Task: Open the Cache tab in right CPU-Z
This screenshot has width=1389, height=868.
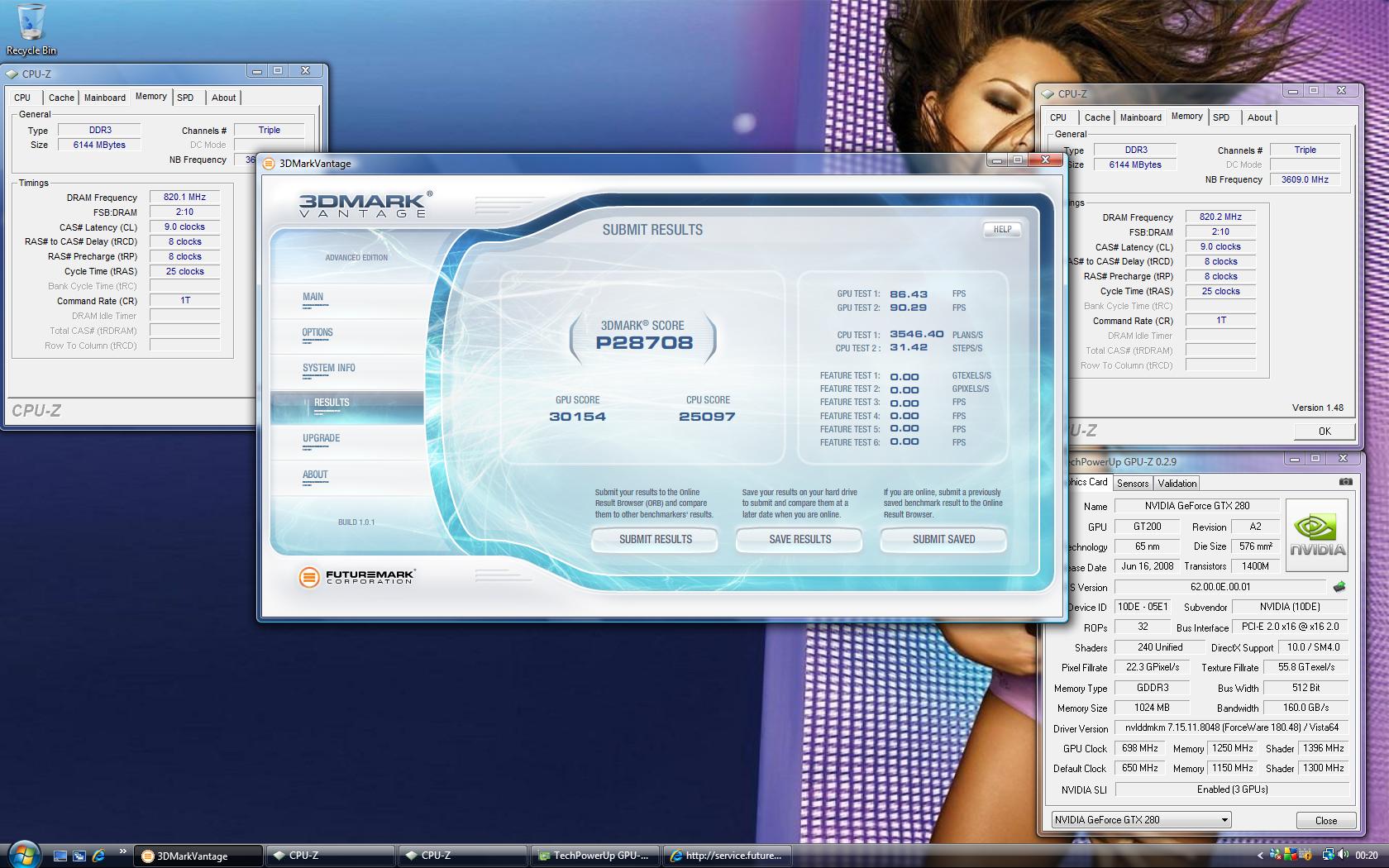Action: (1097, 117)
